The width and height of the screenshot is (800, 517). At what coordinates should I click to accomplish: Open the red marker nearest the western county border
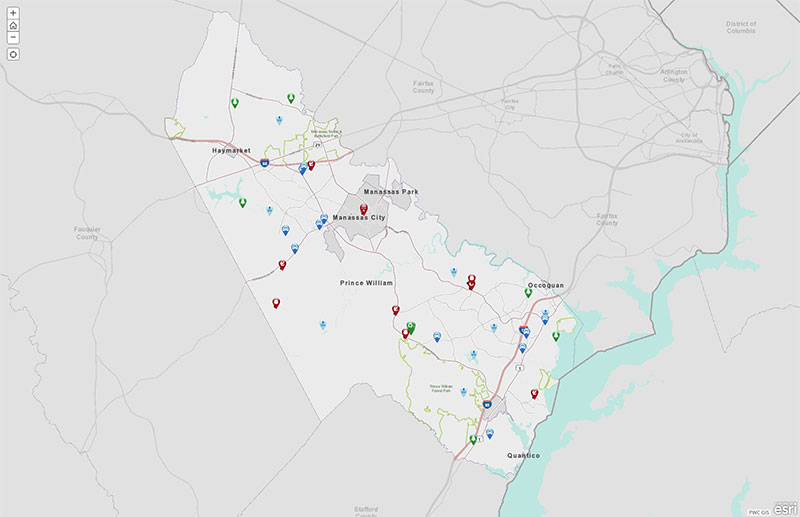276,303
